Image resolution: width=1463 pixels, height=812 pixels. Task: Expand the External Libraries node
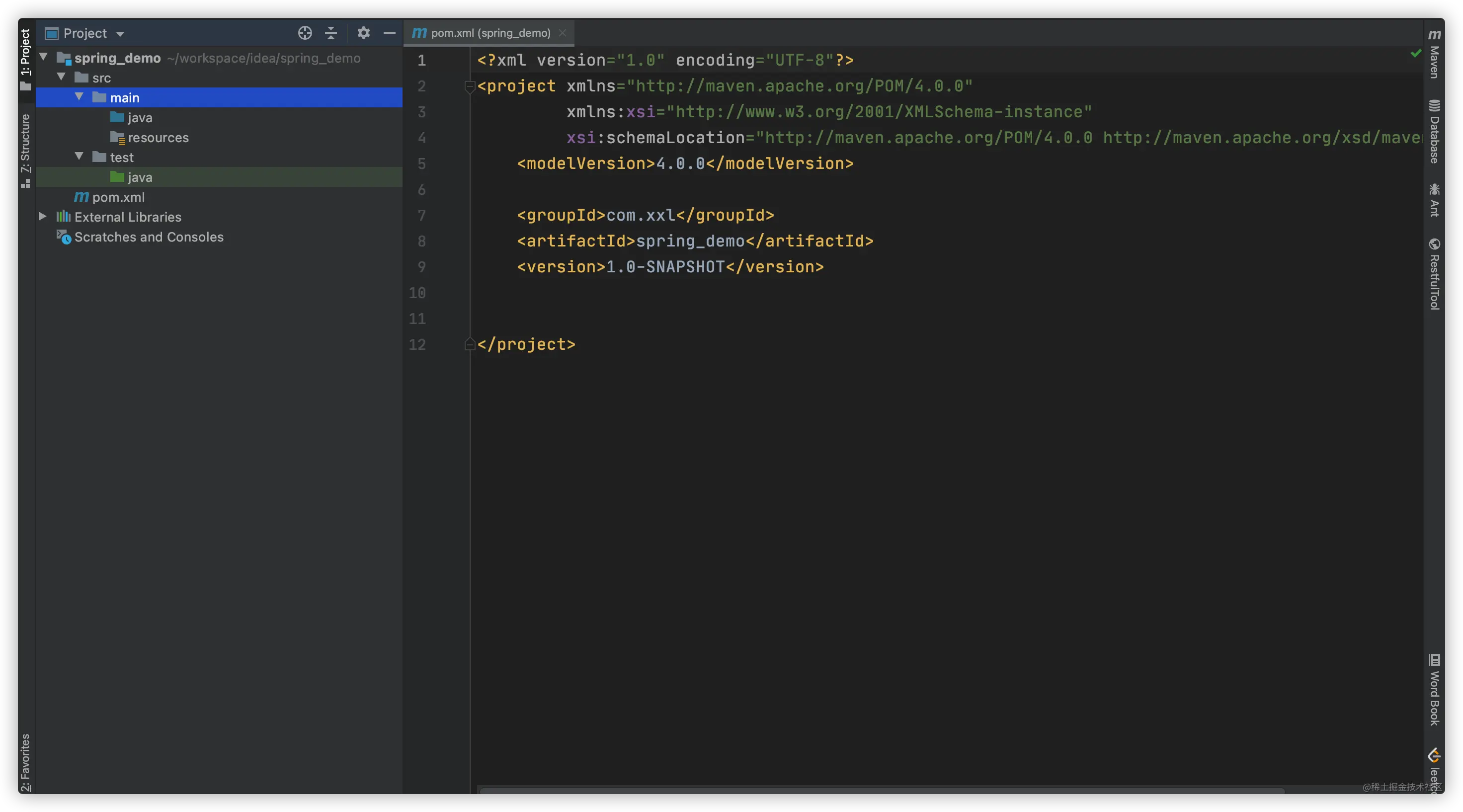[43, 216]
